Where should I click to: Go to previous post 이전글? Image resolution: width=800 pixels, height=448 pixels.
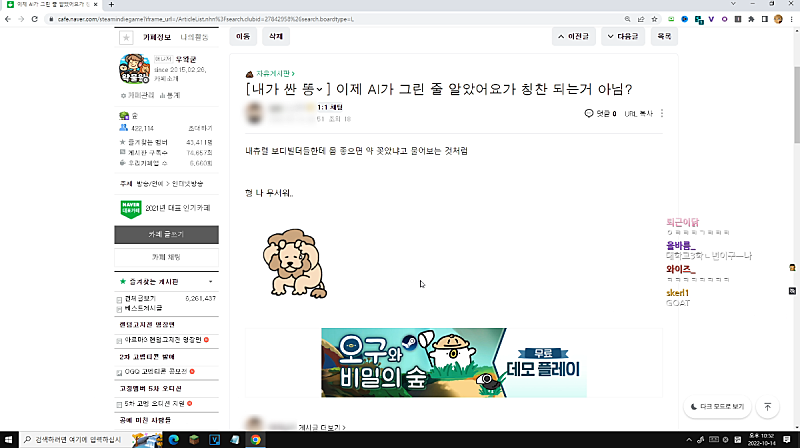[573, 36]
